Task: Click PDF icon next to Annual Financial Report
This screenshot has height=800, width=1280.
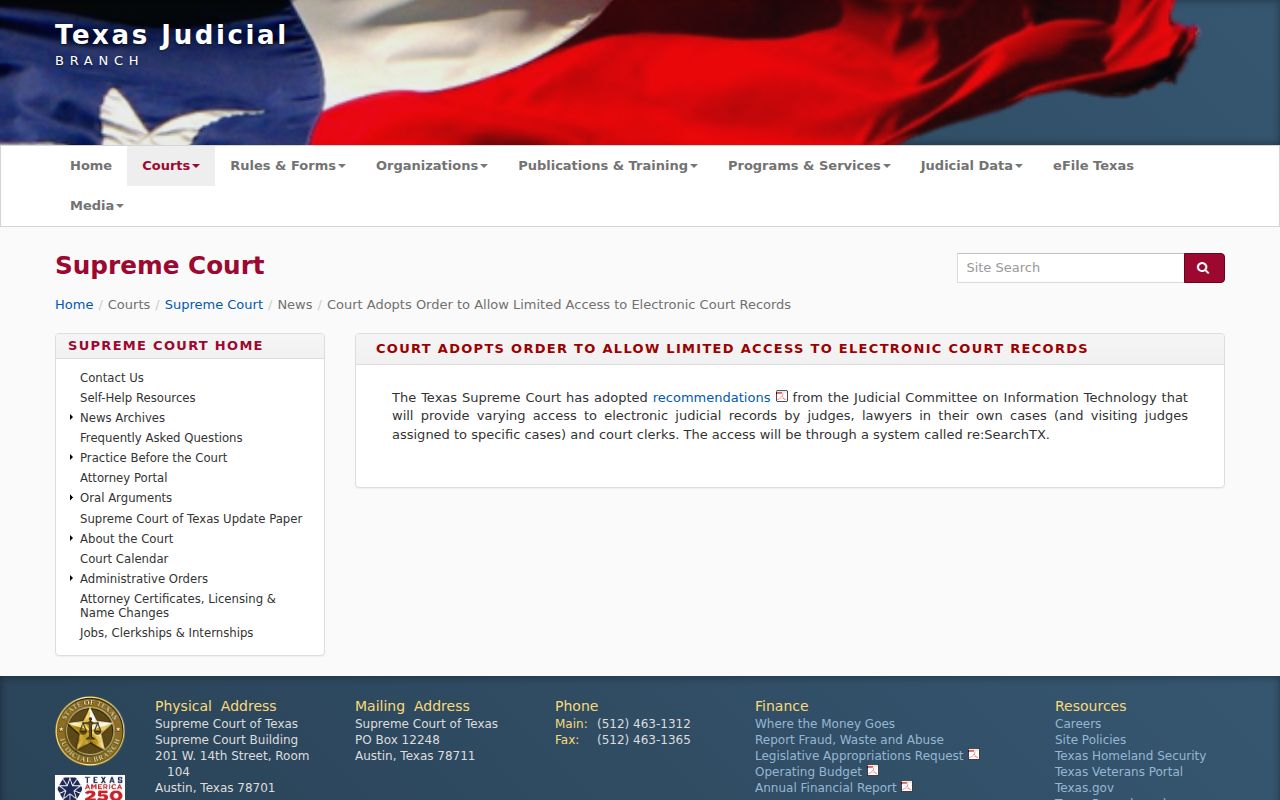Action: click(x=907, y=787)
